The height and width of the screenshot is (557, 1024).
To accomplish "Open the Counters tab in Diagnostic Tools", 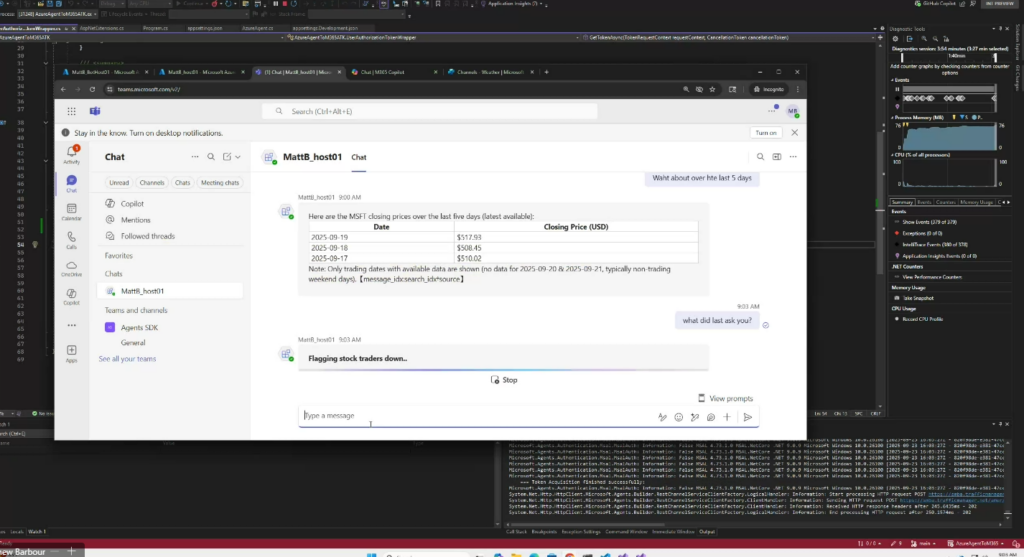I will (945, 202).
